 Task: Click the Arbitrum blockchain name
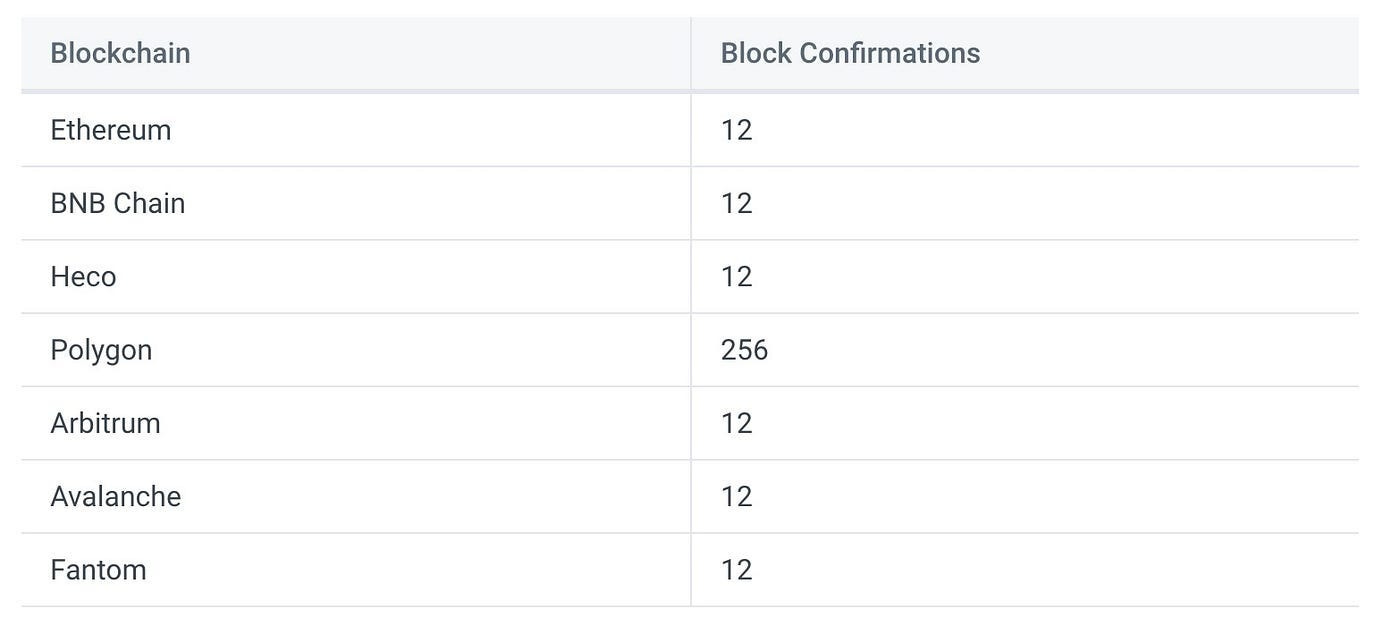click(105, 423)
